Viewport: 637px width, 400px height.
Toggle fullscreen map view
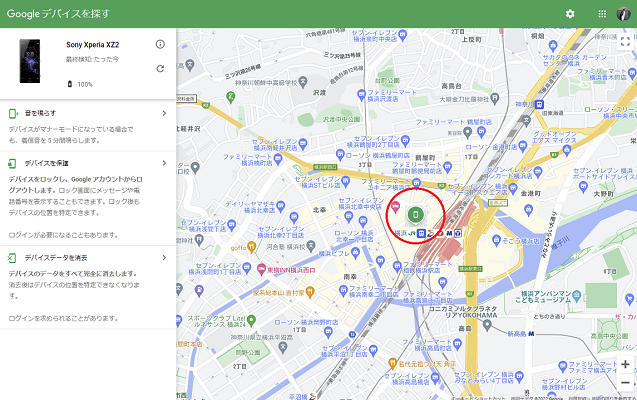click(x=626, y=41)
